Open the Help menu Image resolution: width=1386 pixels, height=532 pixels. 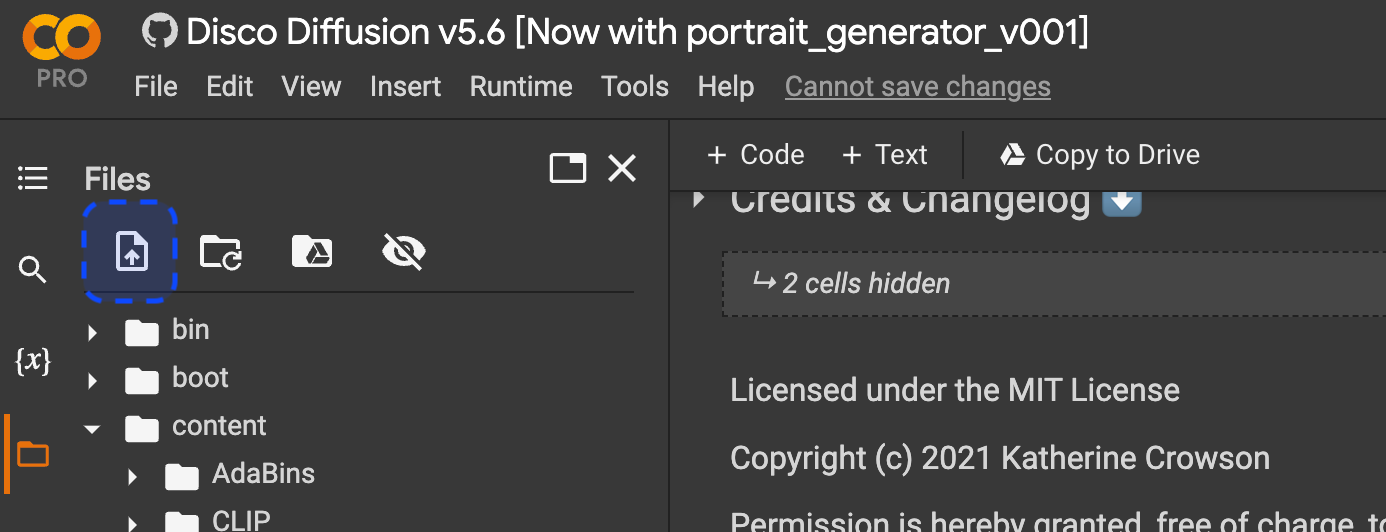click(x=726, y=87)
